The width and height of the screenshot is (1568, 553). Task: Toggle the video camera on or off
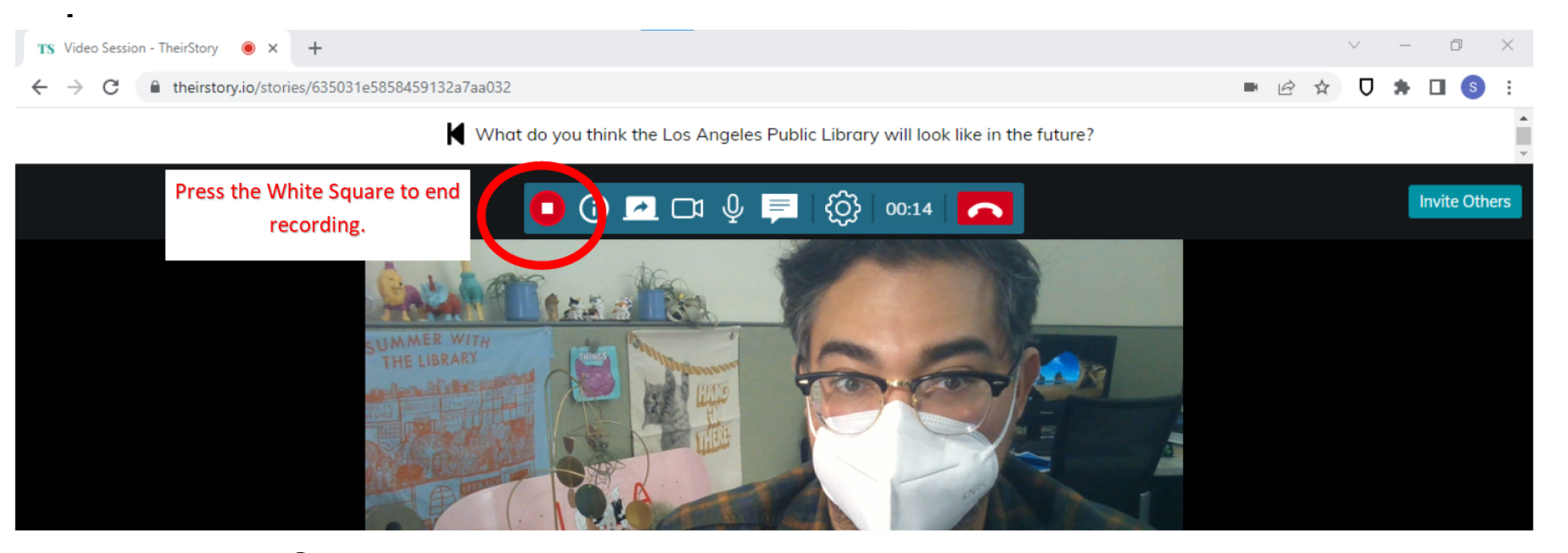[x=687, y=209]
